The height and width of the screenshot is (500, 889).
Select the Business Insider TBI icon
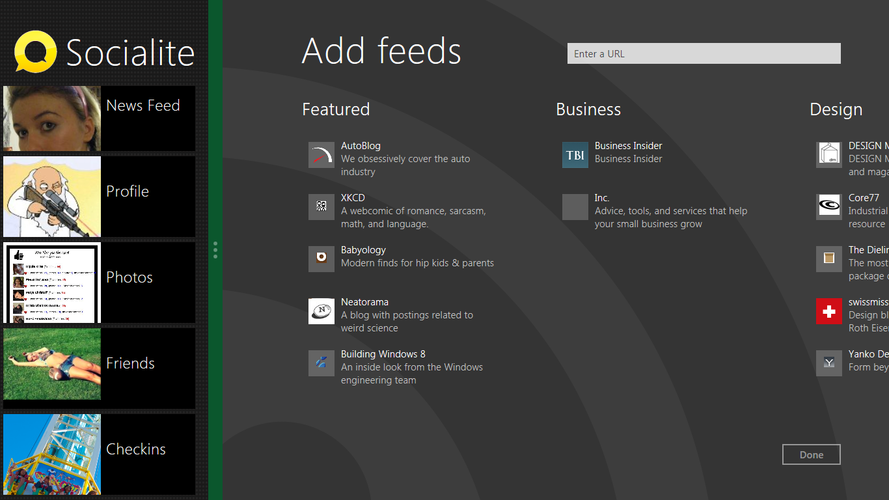[x=575, y=155]
